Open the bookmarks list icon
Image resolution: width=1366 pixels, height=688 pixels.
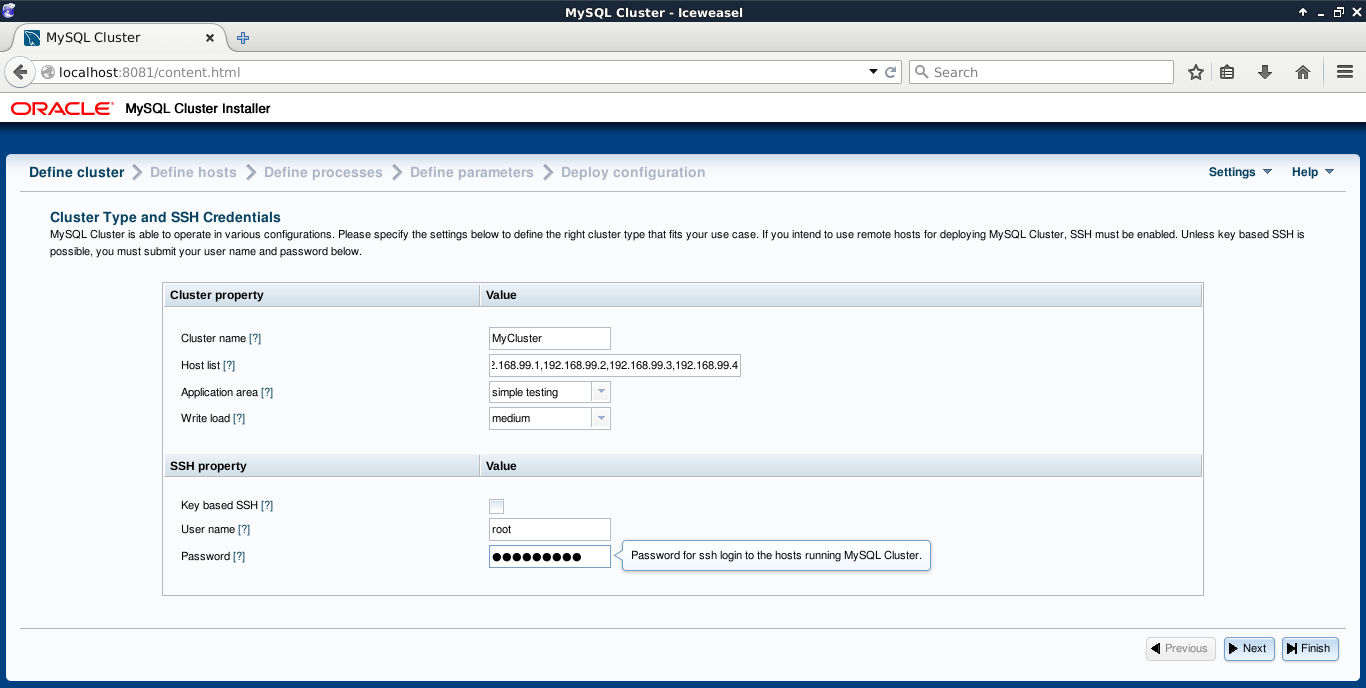click(x=1227, y=72)
